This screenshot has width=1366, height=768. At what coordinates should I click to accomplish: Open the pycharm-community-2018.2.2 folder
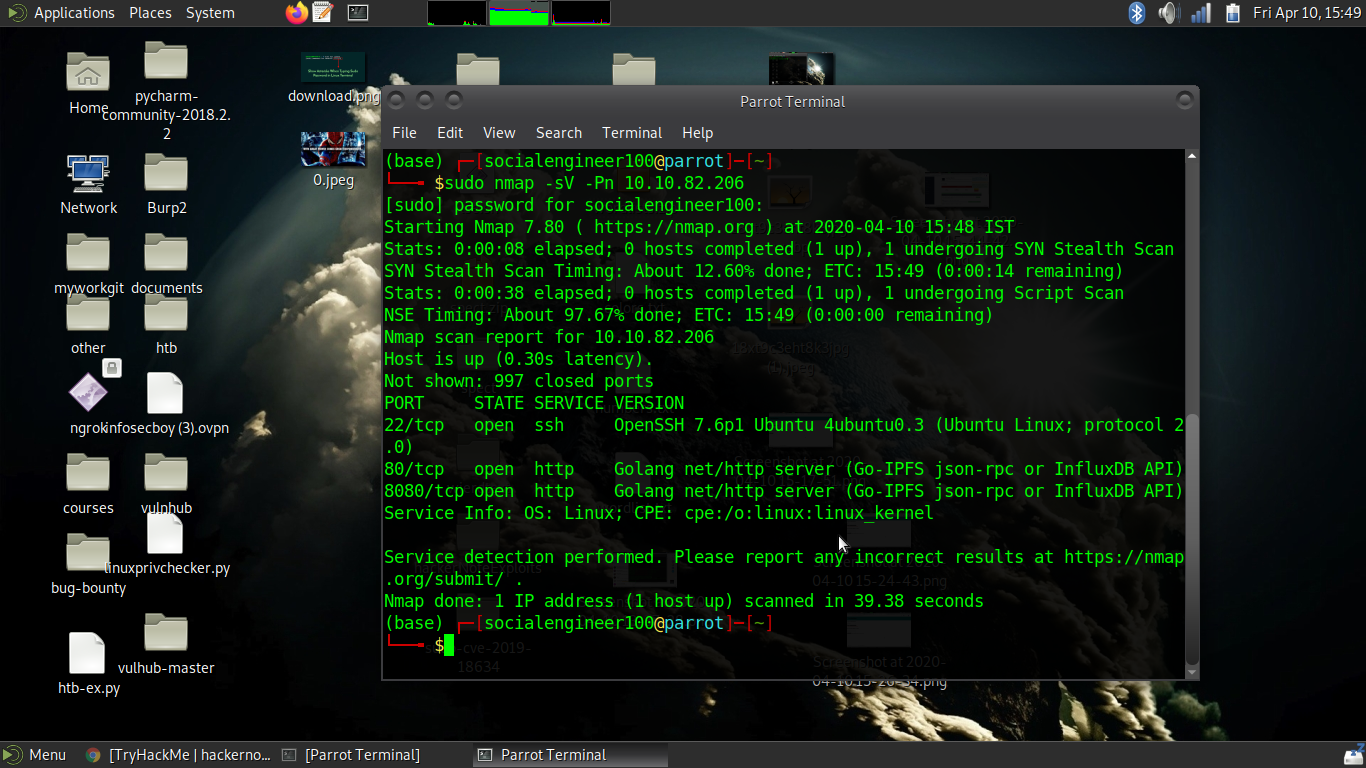pyautogui.click(x=166, y=90)
